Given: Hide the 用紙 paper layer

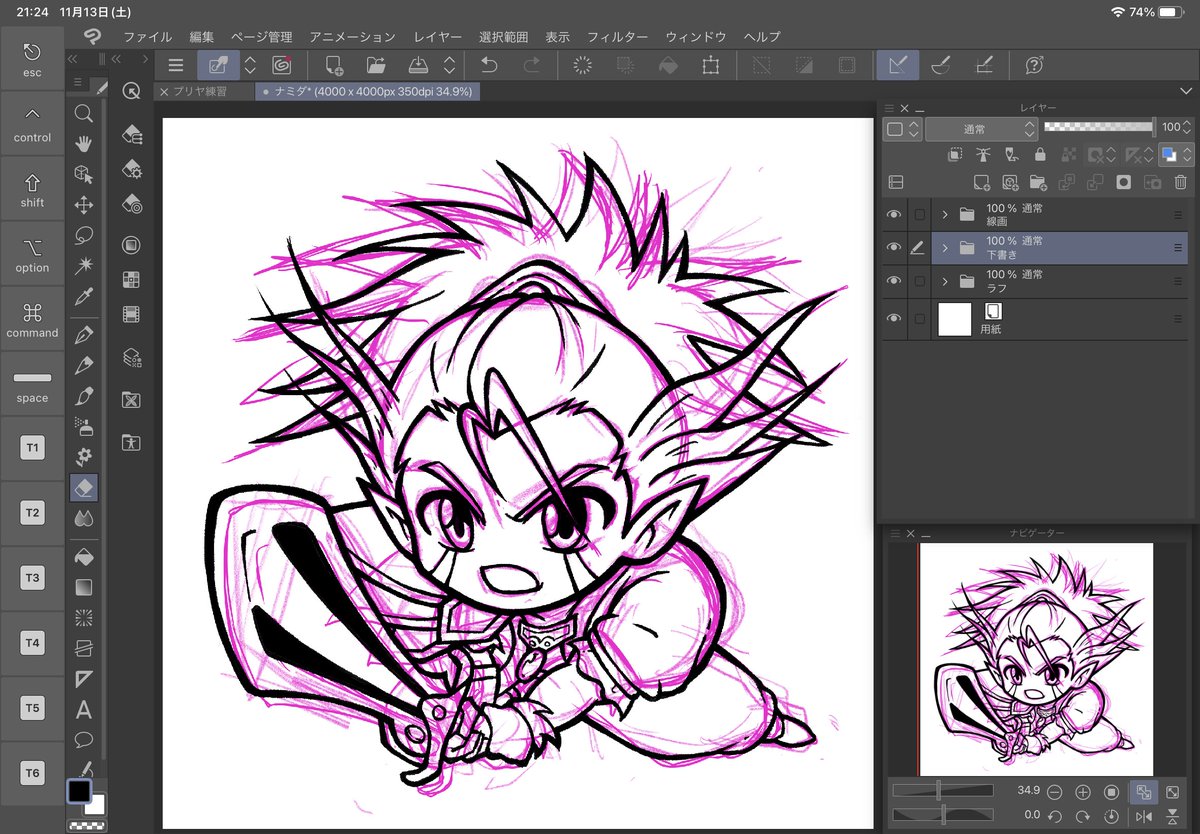Looking at the screenshot, I should (x=895, y=319).
